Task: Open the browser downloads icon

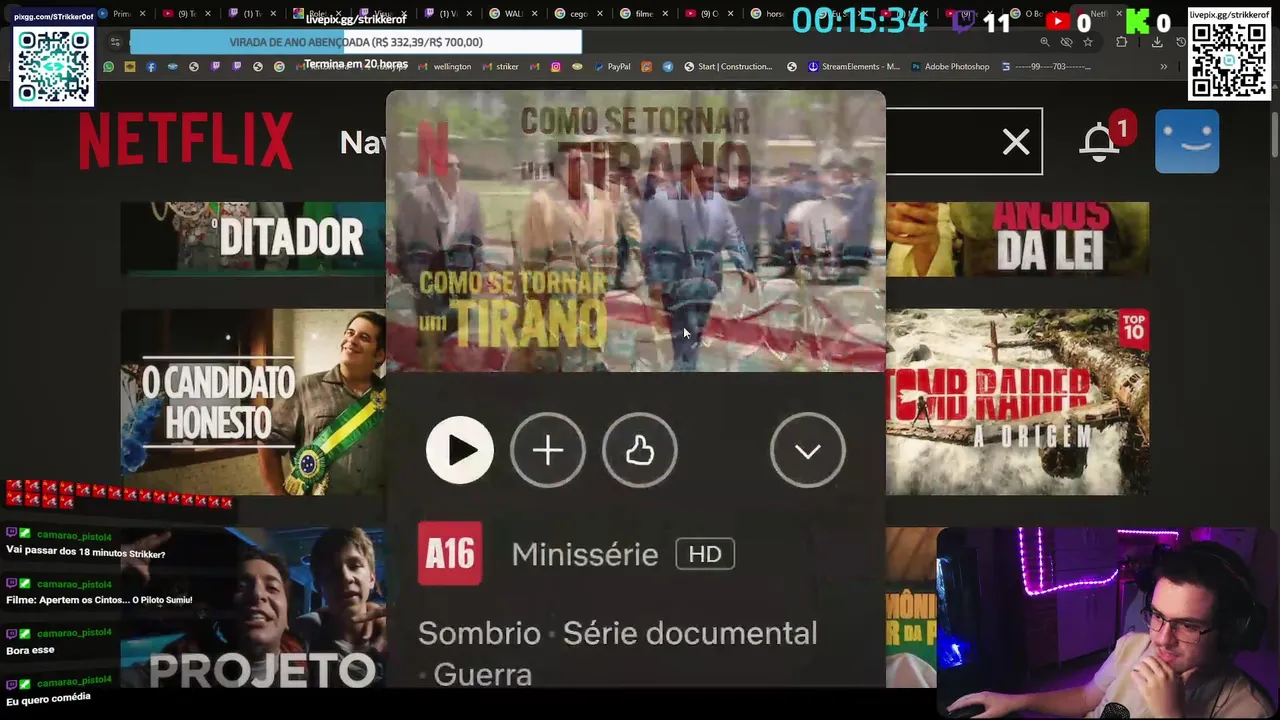Action: (1157, 42)
